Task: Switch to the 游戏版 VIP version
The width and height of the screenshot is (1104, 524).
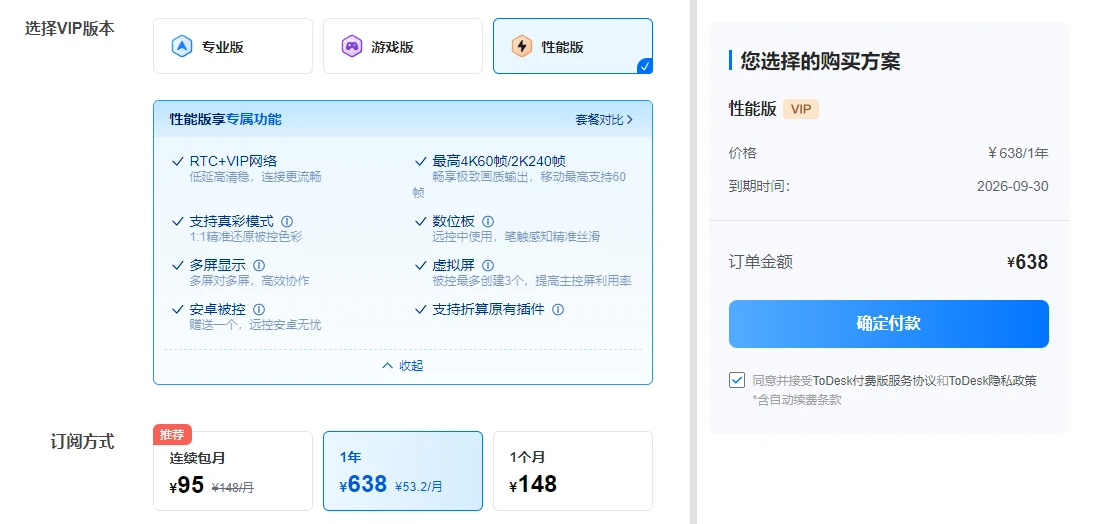Action: (x=403, y=46)
